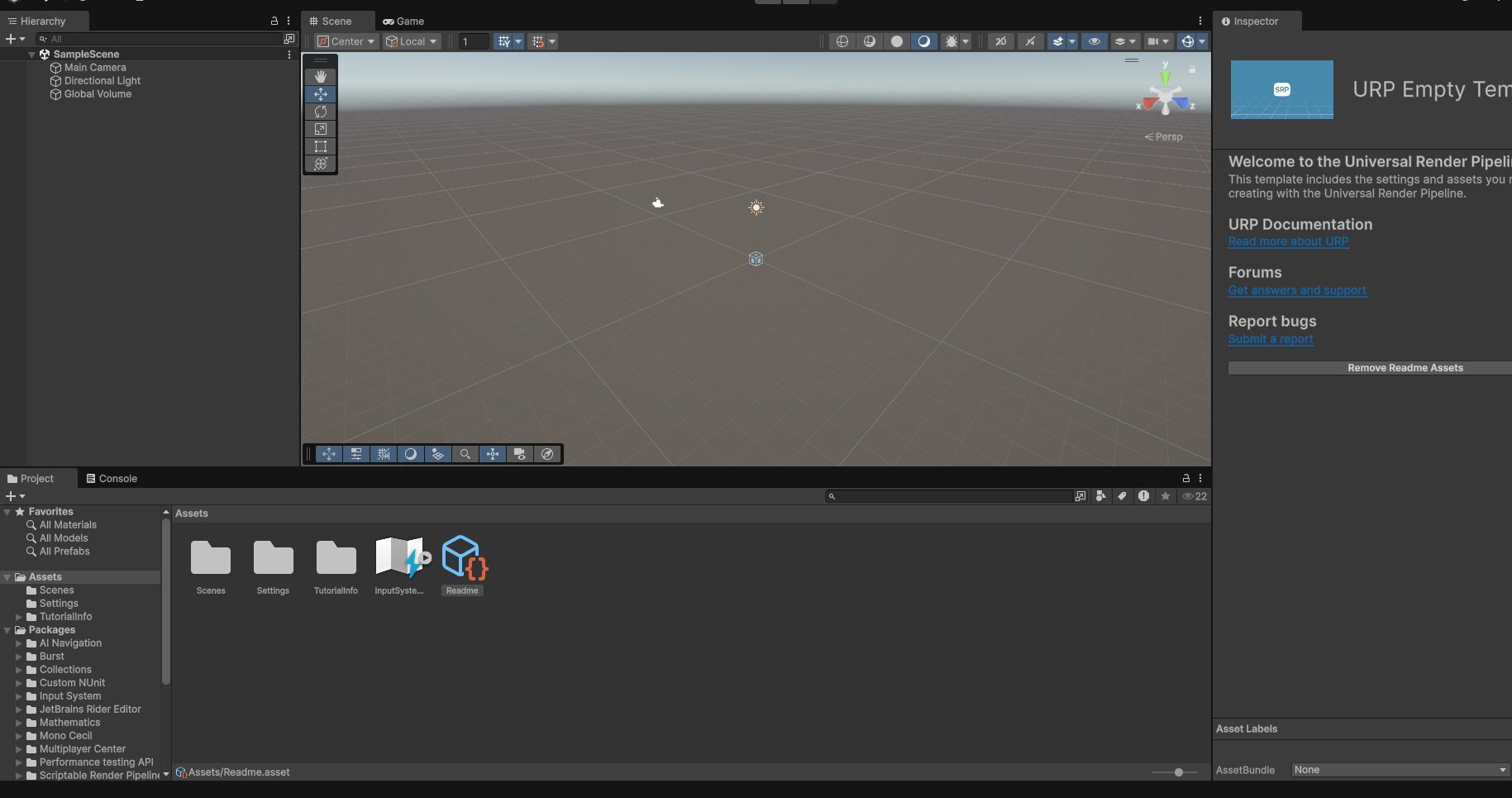The height and width of the screenshot is (798, 1512).
Task: Collapse the Packages section
Action: pos(7,630)
